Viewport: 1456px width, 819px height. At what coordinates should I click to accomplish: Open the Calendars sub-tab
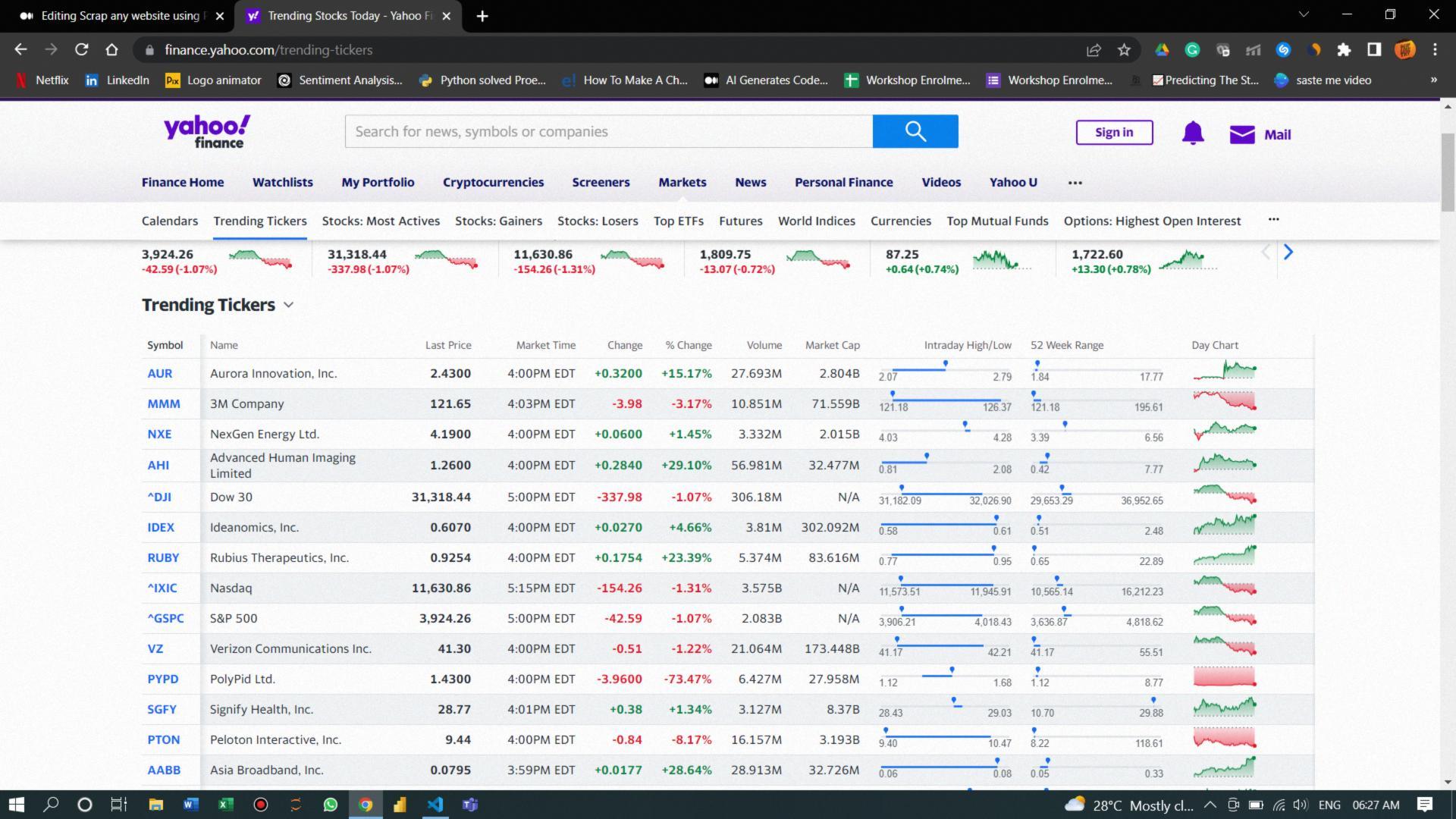[x=169, y=221]
